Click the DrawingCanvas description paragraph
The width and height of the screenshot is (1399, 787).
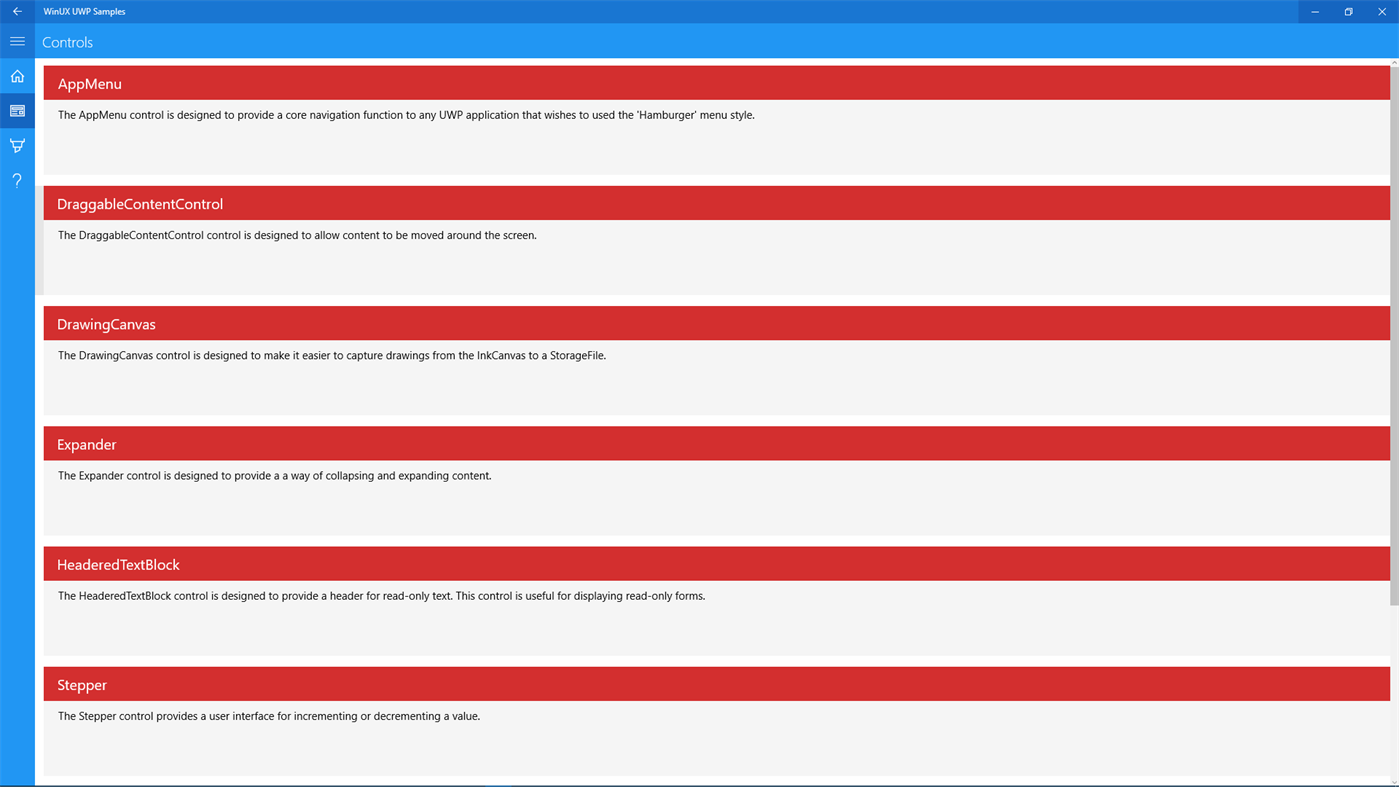click(x=331, y=355)
